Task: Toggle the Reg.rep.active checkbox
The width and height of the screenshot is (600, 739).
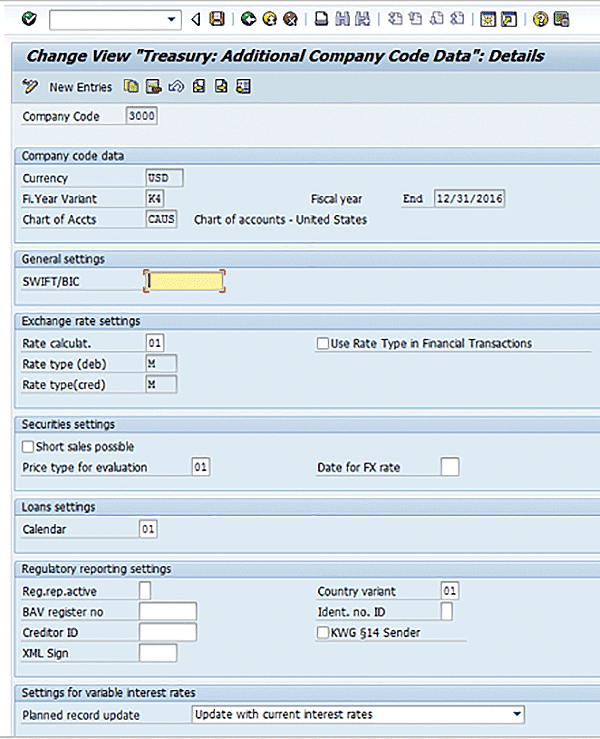Action: (145, 591)
